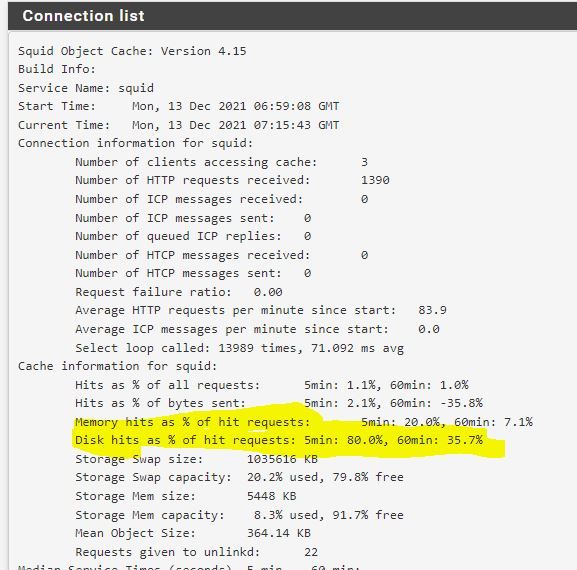The width and height of the screenshot is (577, 570).
Task: Click highlighted Memory hits as % line
Action: 304,422
